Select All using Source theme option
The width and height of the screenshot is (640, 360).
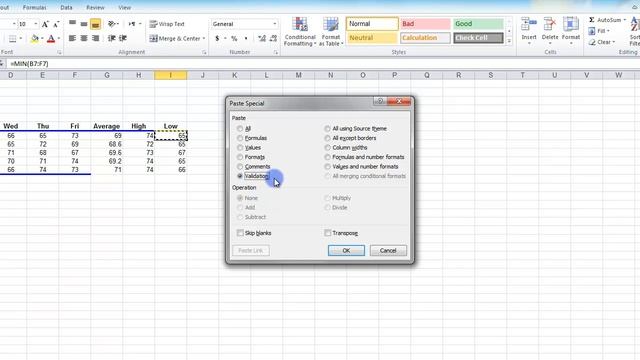click(327, 129)
